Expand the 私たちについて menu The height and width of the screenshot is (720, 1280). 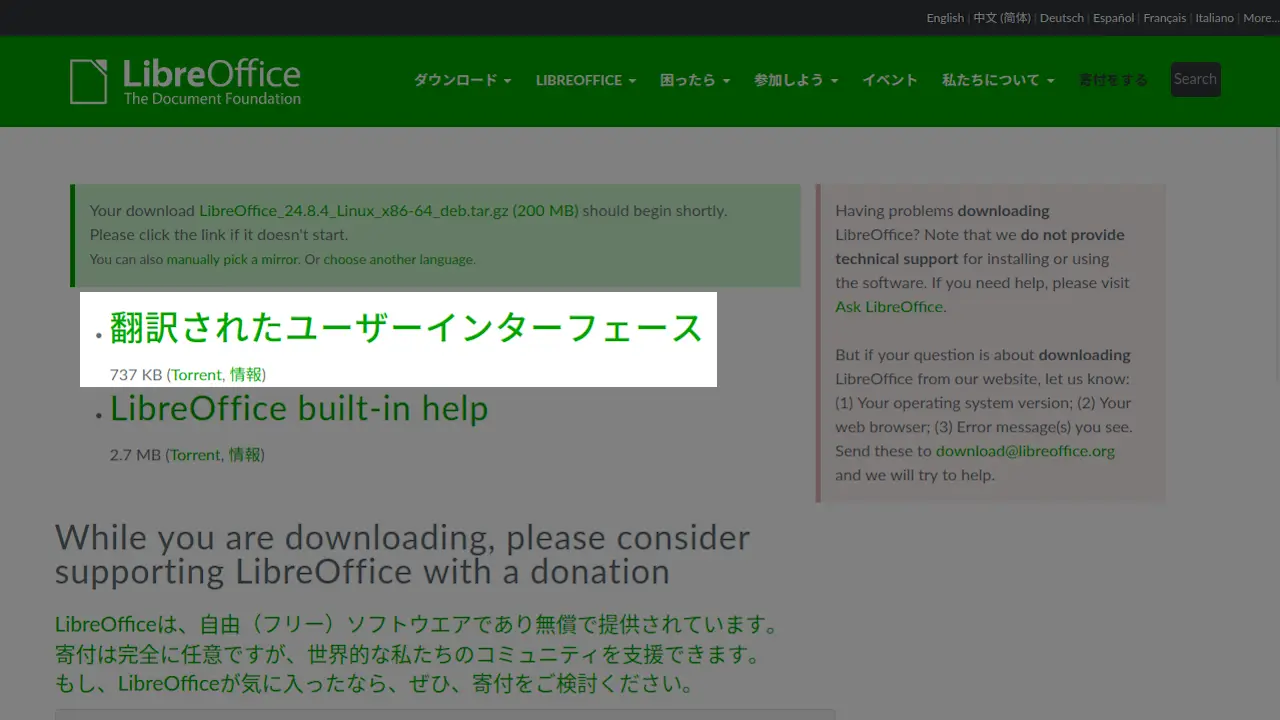click(997, 80)
